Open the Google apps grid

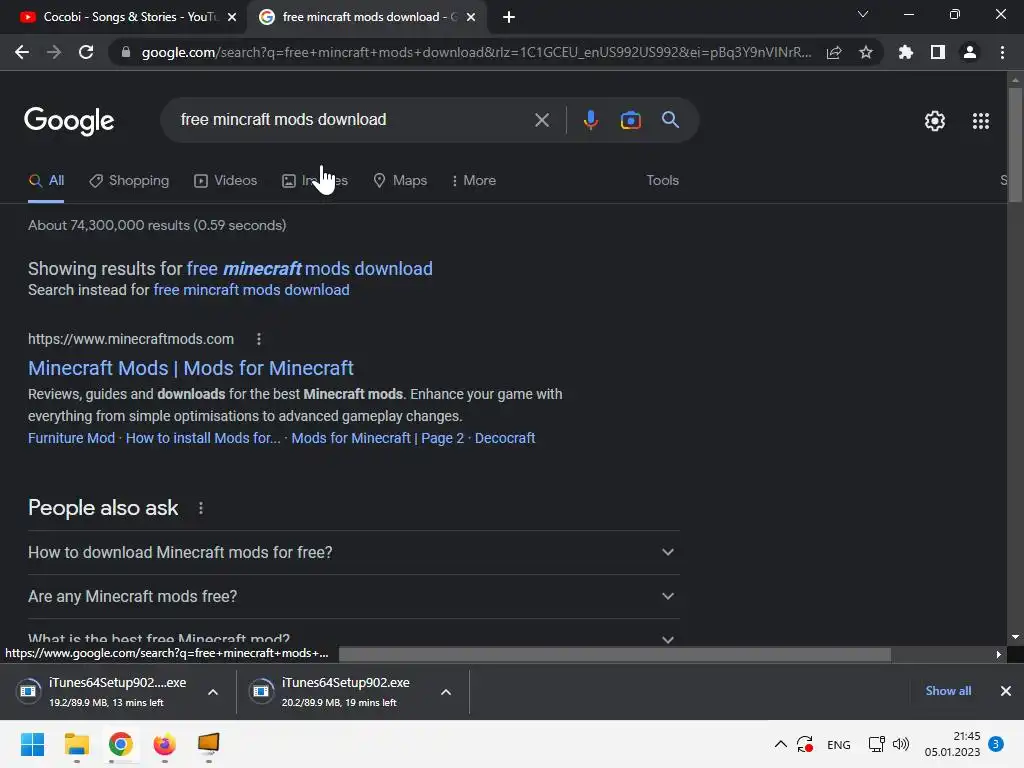click(x=981, y=121)
